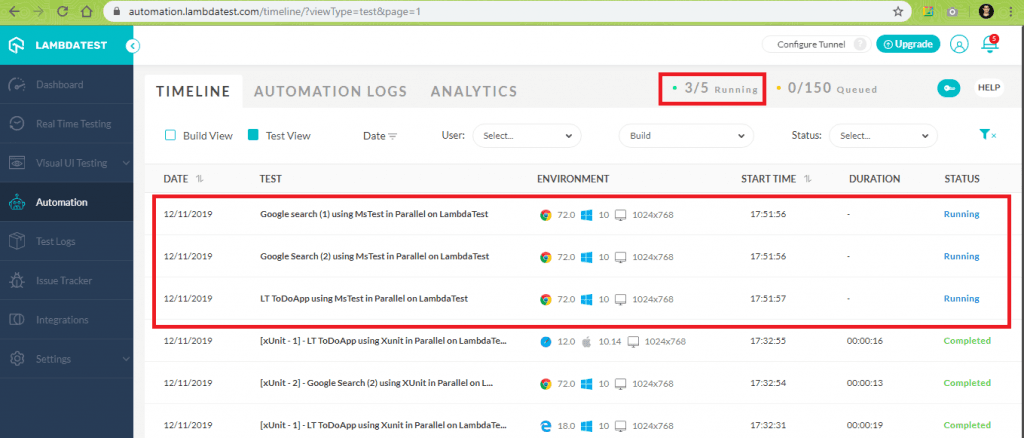Screen dimensions: 1024x438
Task: Enable the Build View checkbox
Action: click(x=170, y=135)
